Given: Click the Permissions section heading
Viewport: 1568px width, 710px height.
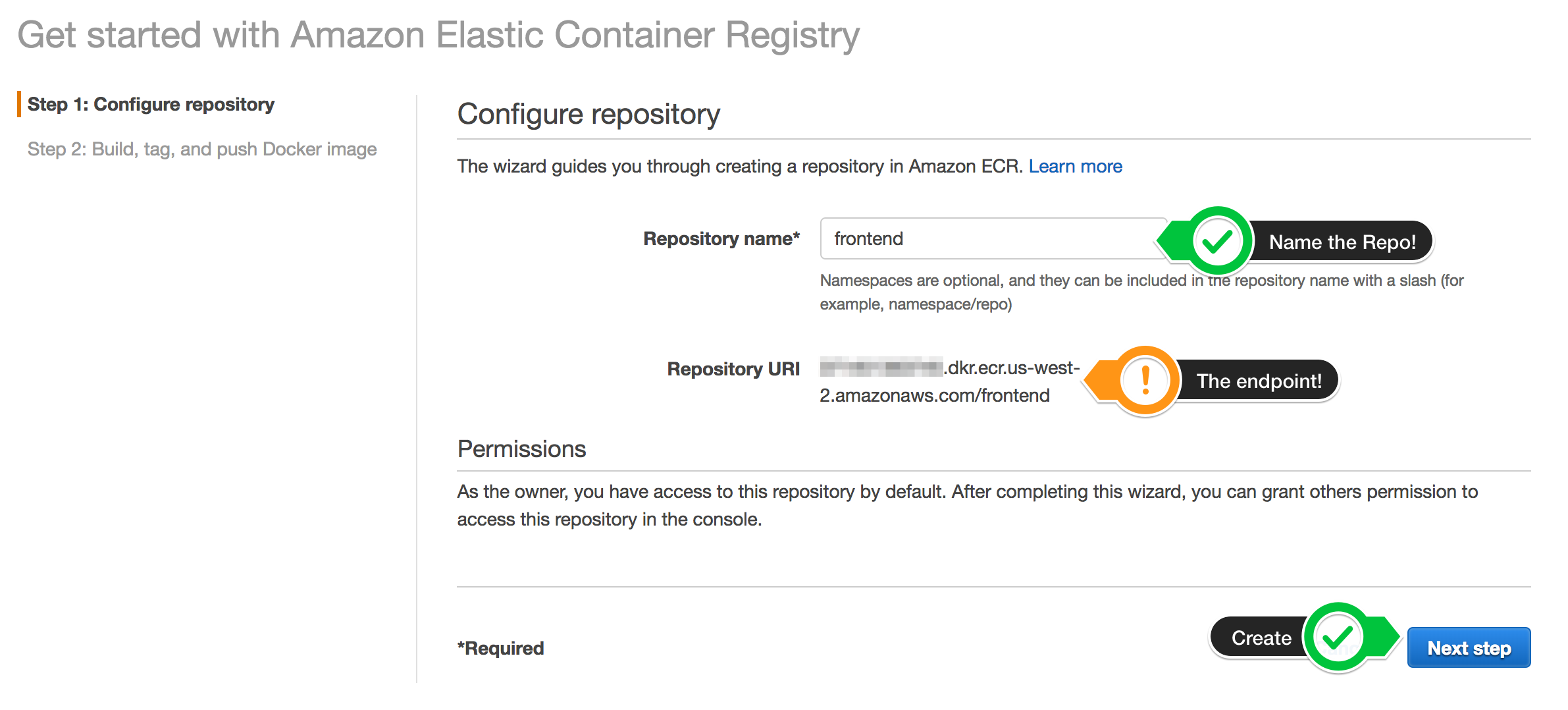Looking at the screenshot, I should 521,449.
